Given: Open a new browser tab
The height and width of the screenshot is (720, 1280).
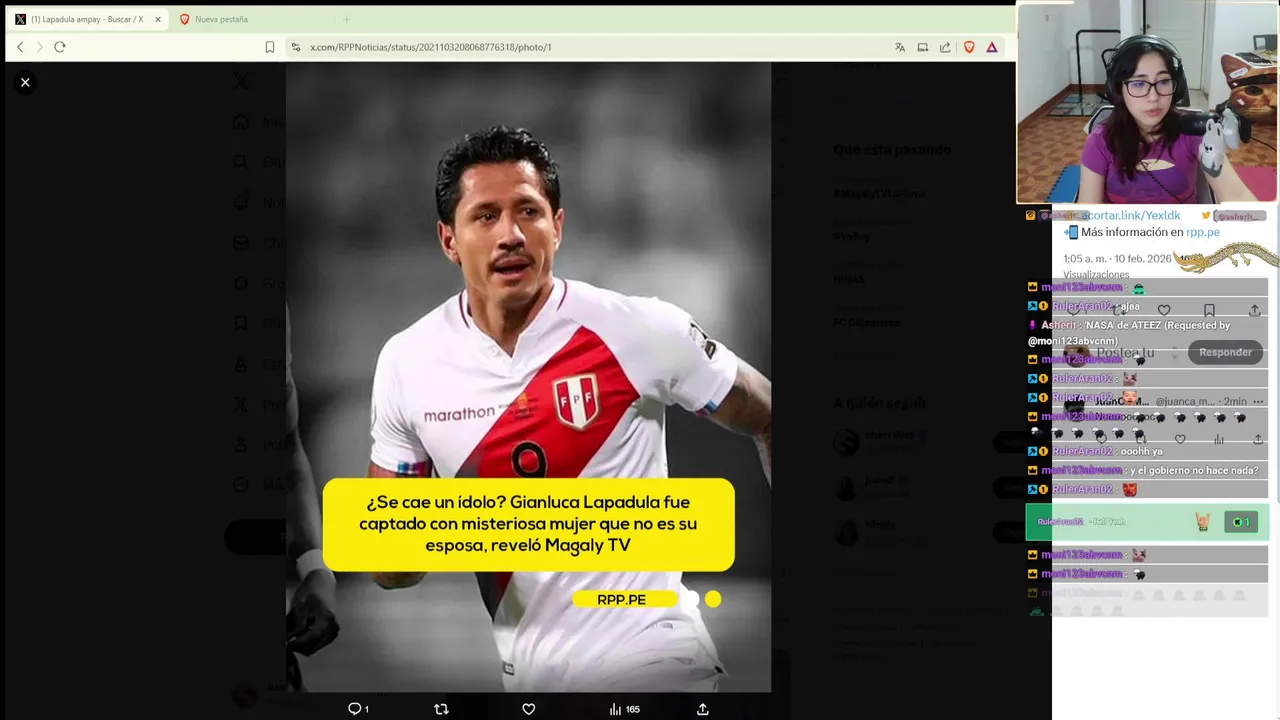Looking at the screenshot, I should click(x=346, y=19).
